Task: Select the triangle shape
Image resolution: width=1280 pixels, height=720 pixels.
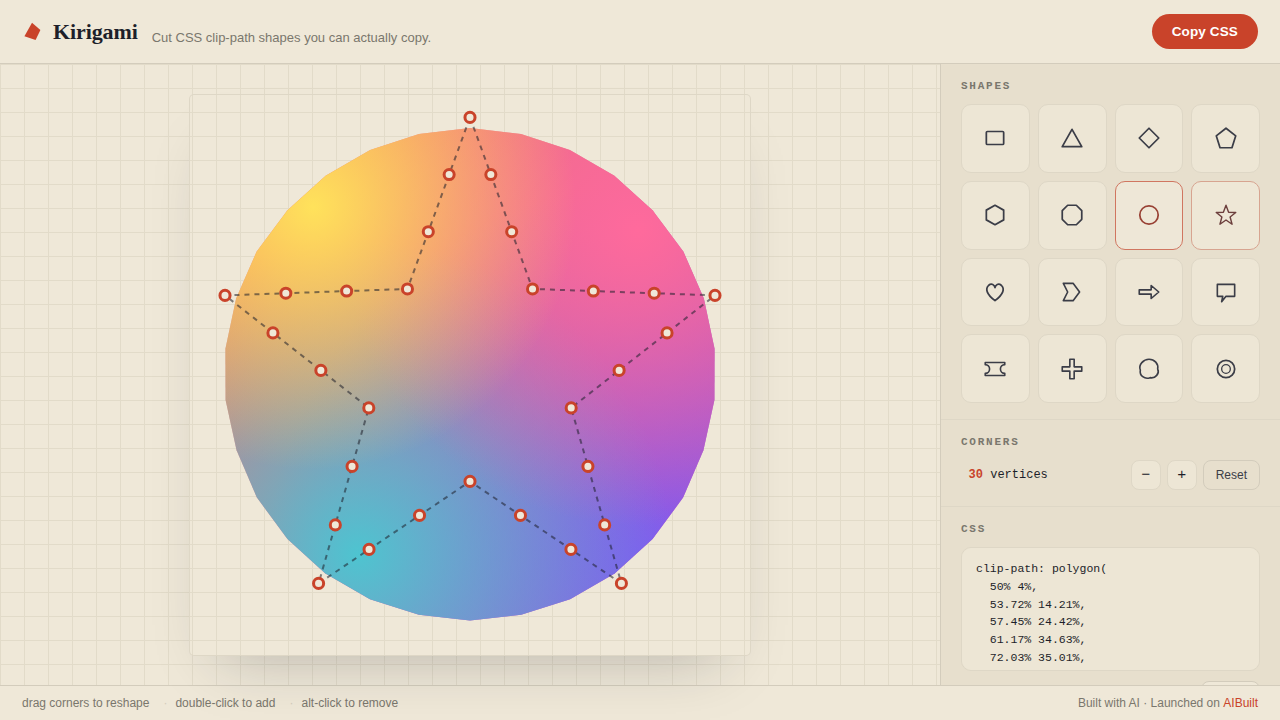Action: click(x=1072, y=138)
